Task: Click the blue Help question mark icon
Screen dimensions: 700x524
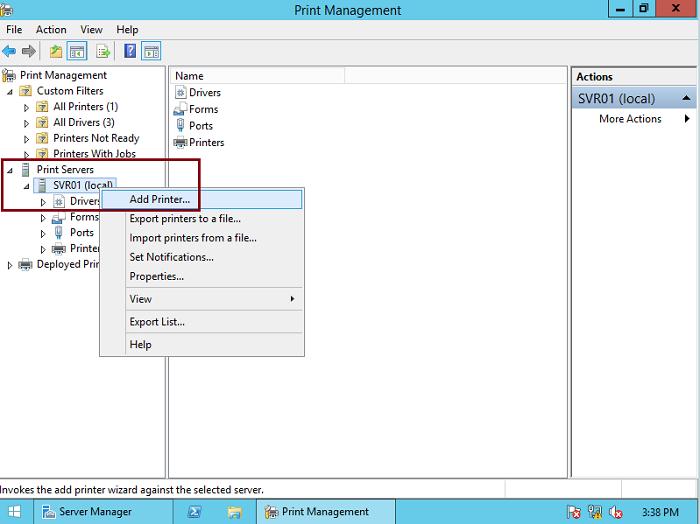Action: (x=130, y=51)
